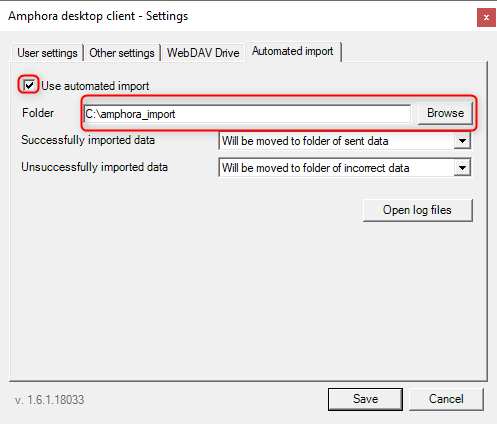Click the 'Use automated import' label text
This screenshot has height=424, width=497.
pos(95,86)
